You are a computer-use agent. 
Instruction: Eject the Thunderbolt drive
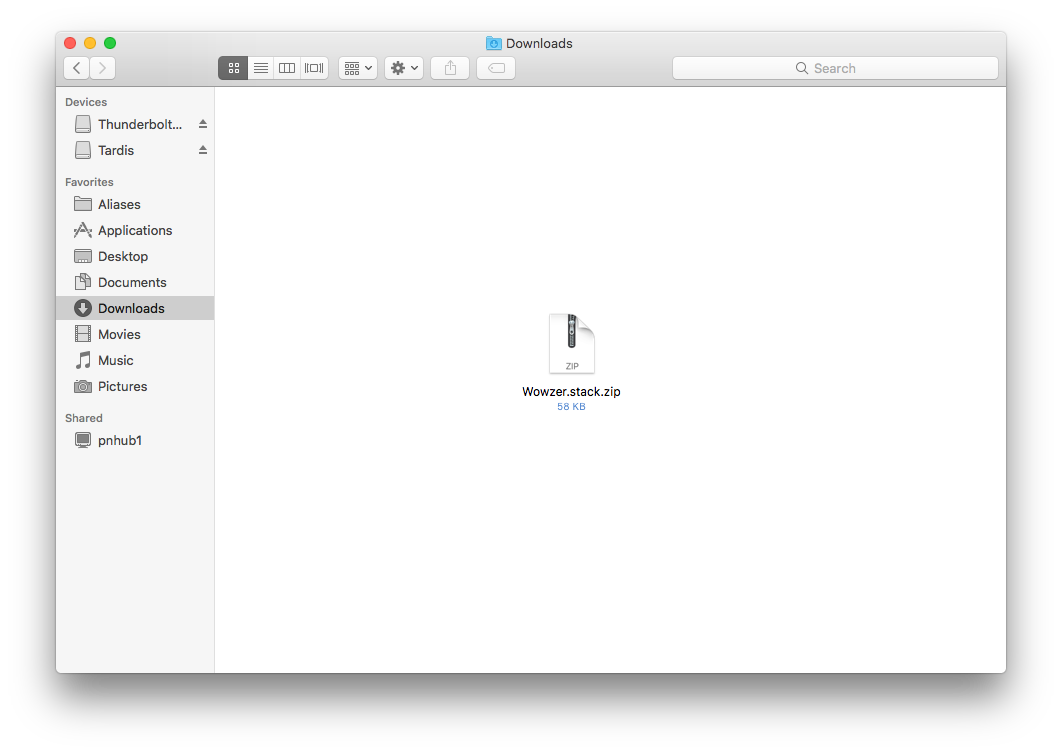click(203, 124)
